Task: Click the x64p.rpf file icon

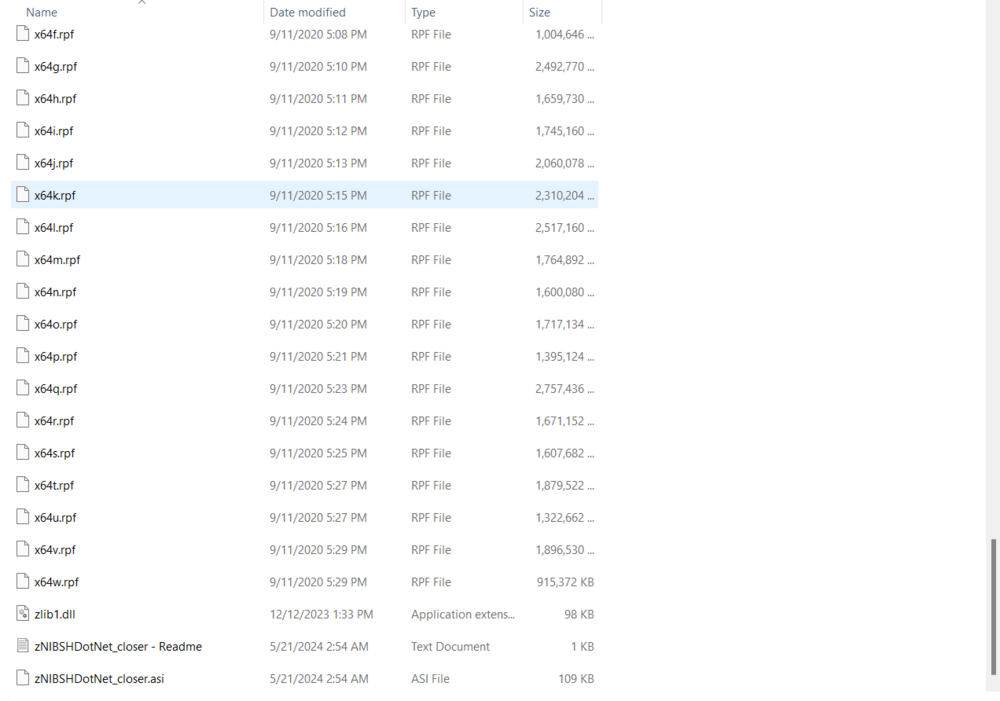Action: point(21,356)
